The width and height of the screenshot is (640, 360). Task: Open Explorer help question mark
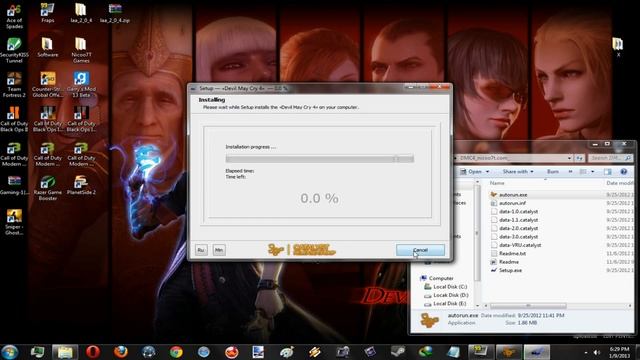(x=624, y=172)
